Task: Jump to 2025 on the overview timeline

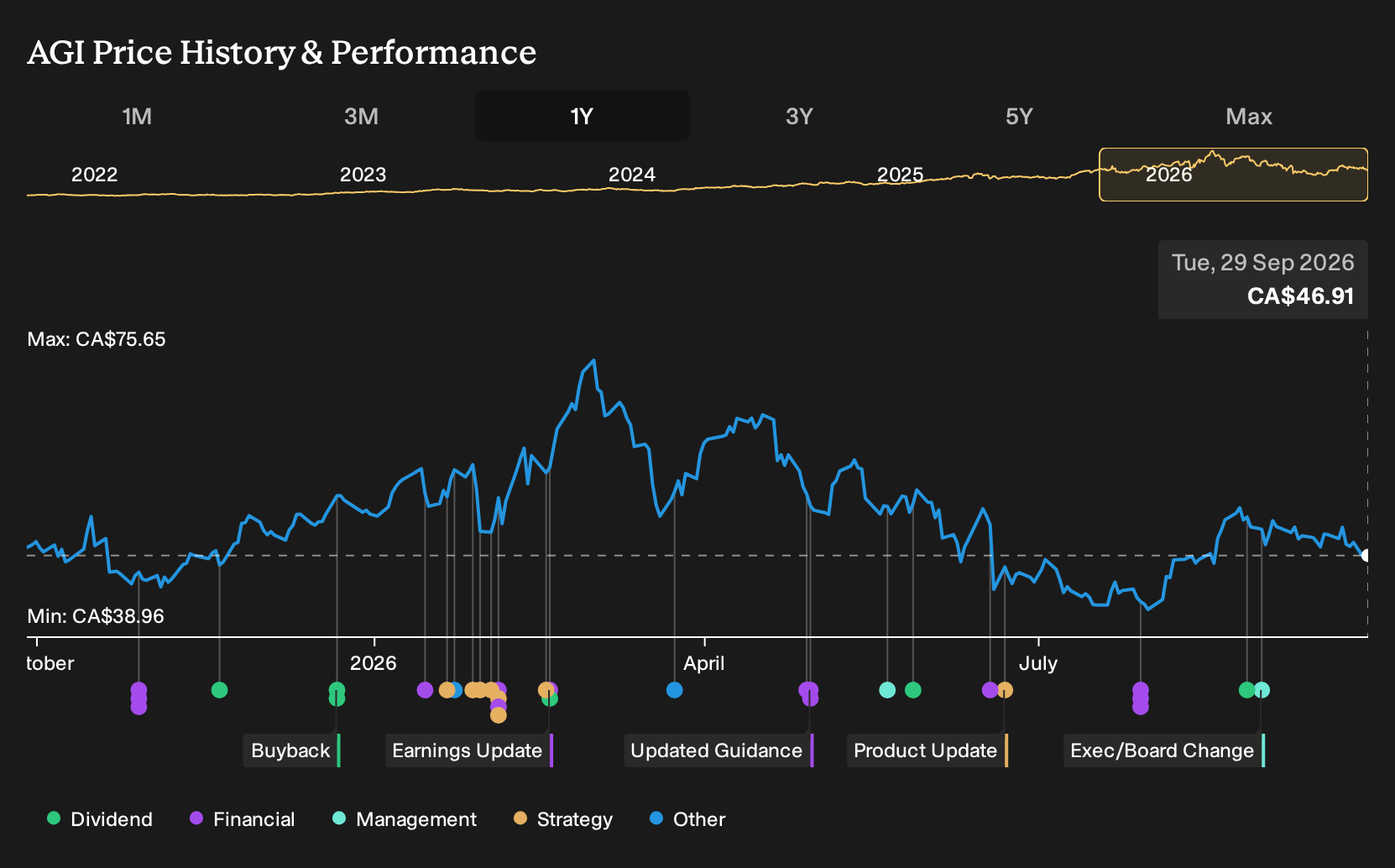Action: (900, 175)
